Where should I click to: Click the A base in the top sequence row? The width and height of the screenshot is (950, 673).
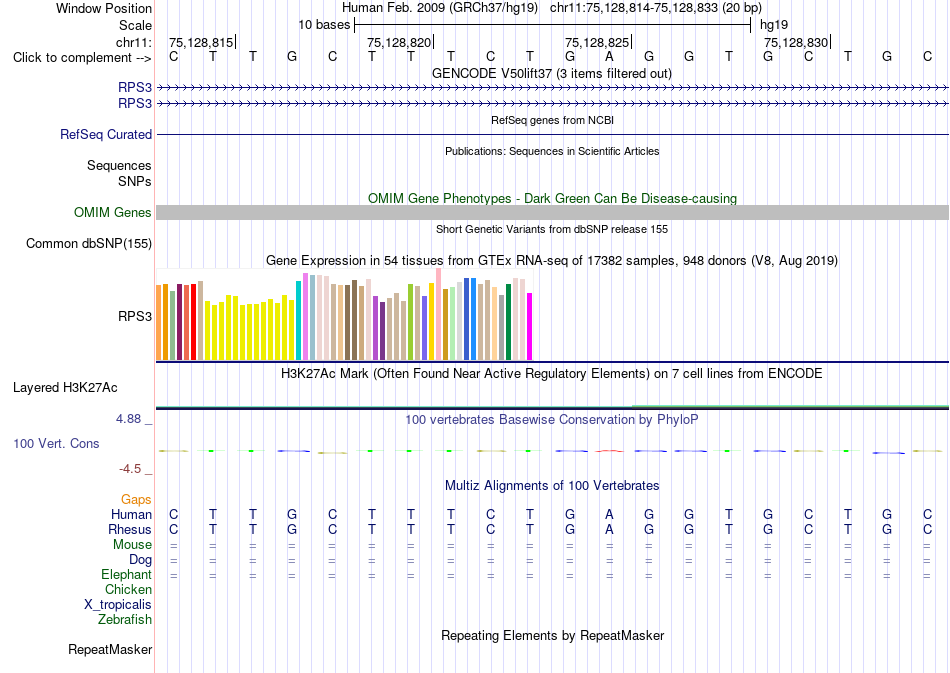(610, 56)
